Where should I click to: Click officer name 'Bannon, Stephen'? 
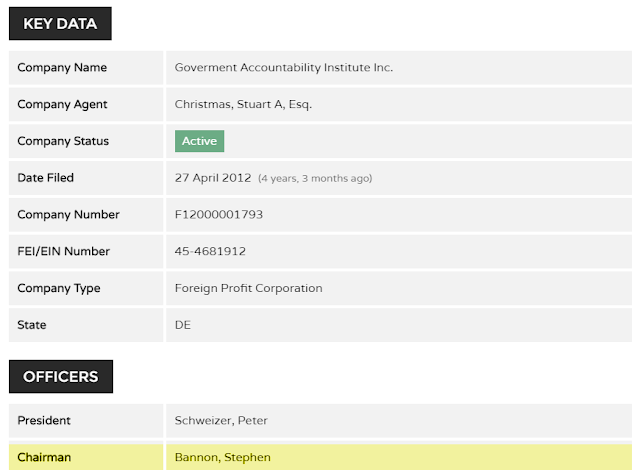pyautogui.click(x=222, y=457)
